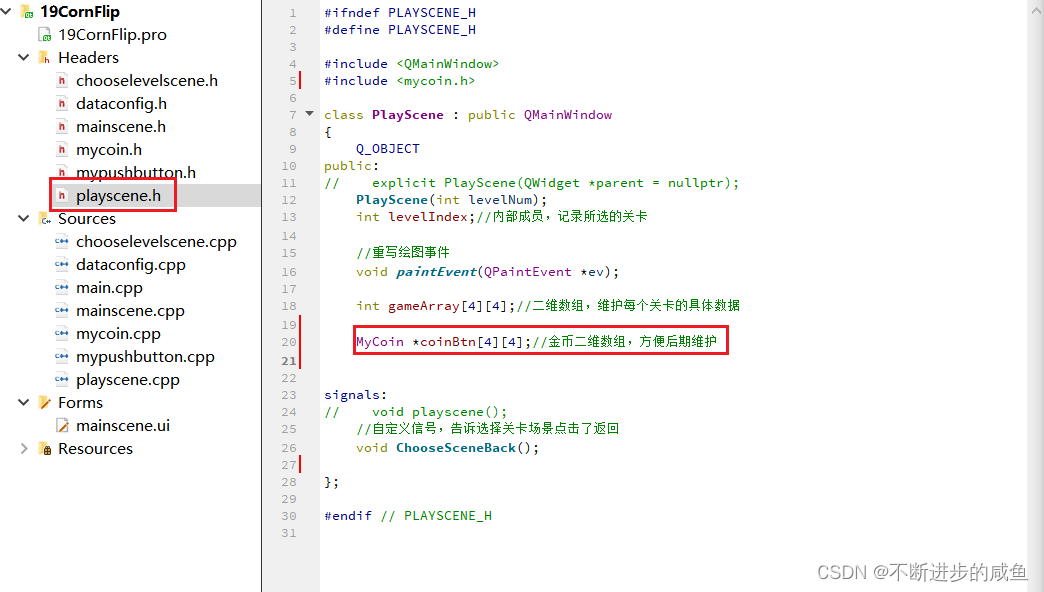
Task: Place cursor on 'MyCoin' in line 20
Action: 380,342
